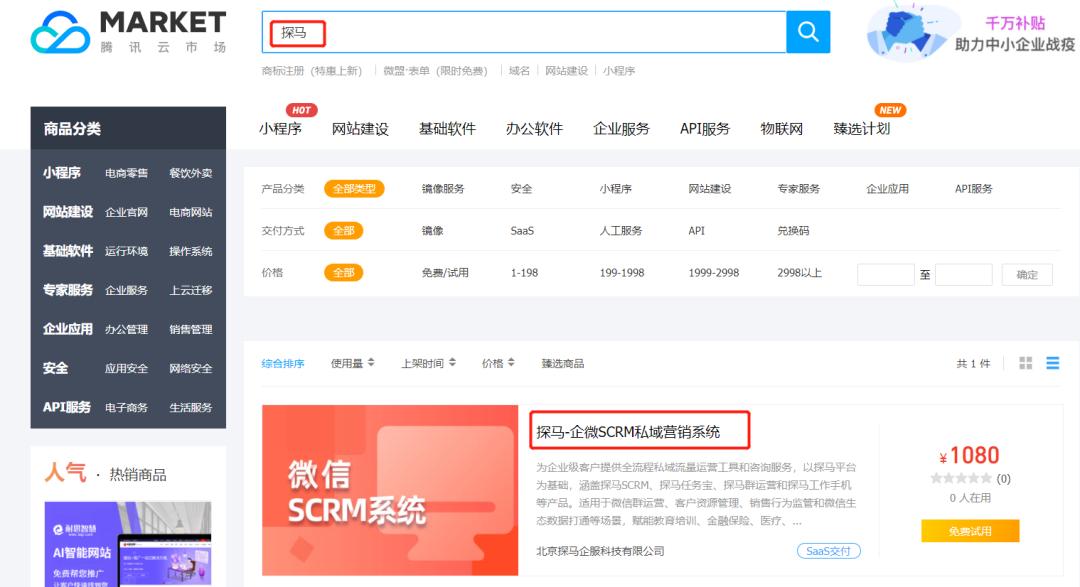Select 操作系统 in sidebar
The image size is (1080, 587).
click(x=191, y=251)
